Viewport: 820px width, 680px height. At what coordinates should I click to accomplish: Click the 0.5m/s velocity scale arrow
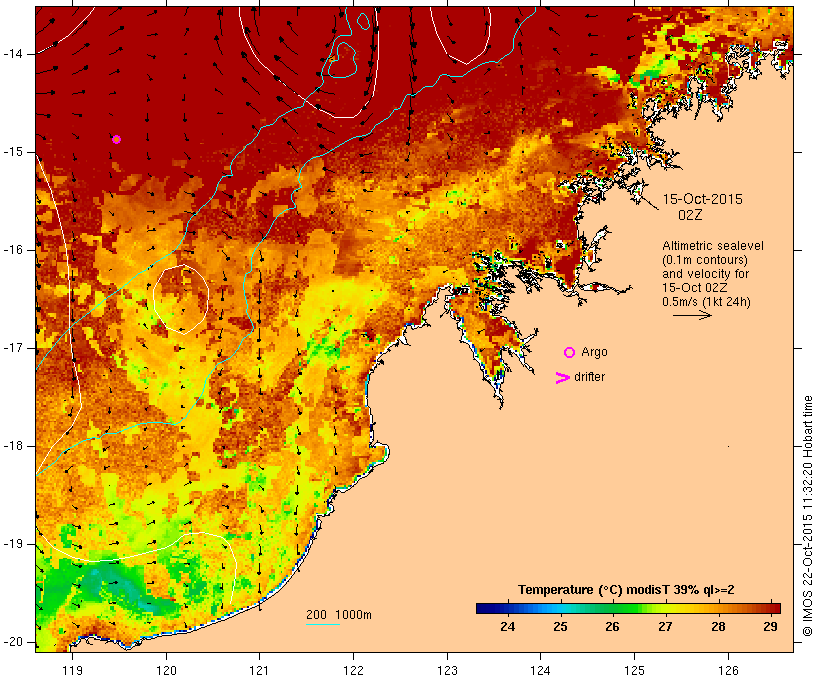click(692, 315)
